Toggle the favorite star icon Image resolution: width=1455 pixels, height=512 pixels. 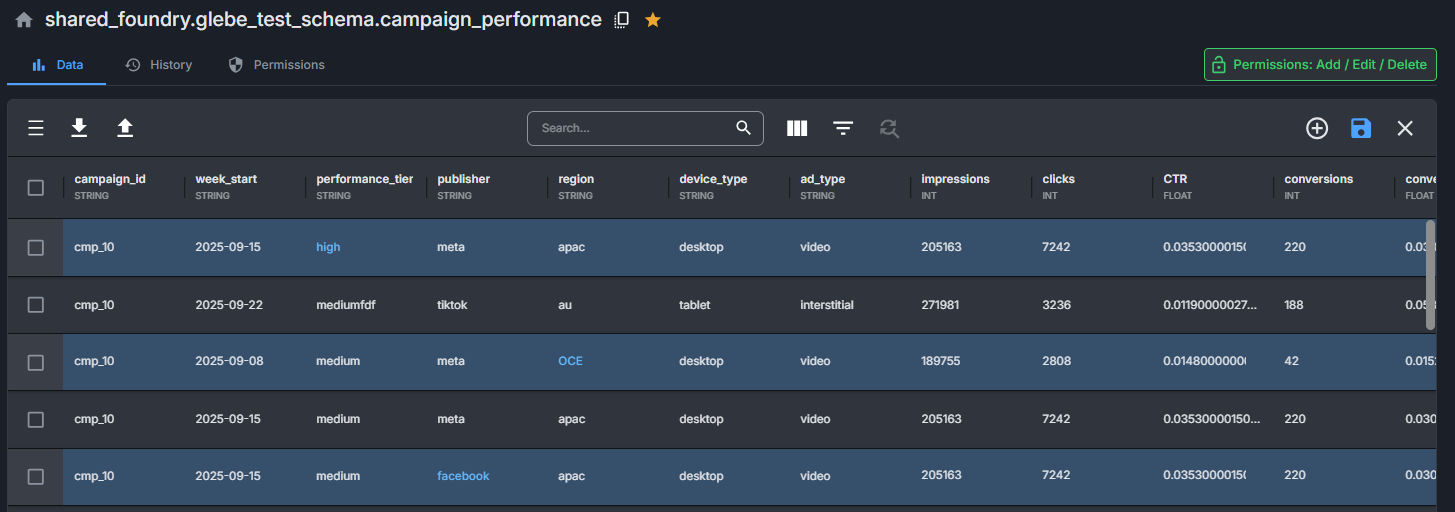(x=653, y=20)
